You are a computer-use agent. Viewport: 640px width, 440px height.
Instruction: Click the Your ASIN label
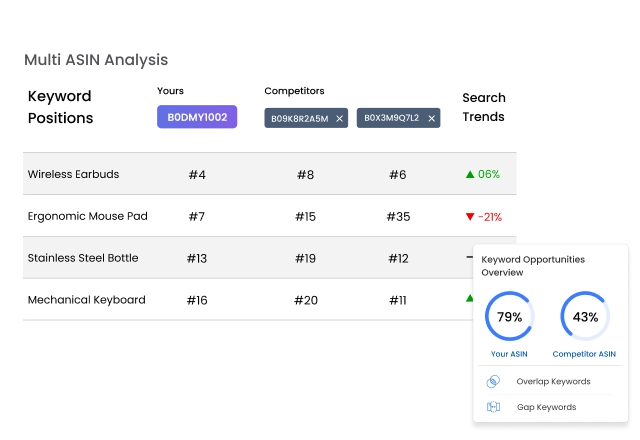(510, 354)
